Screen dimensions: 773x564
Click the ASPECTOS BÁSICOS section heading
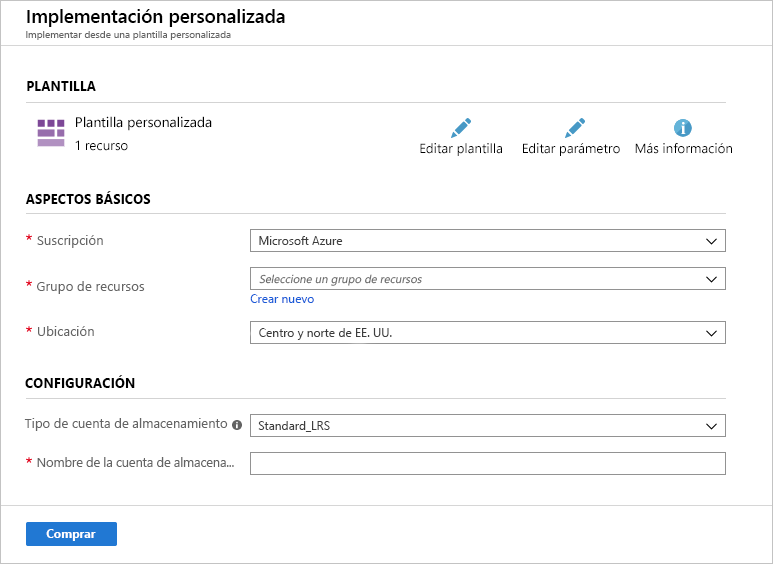(x=88, y=199)
